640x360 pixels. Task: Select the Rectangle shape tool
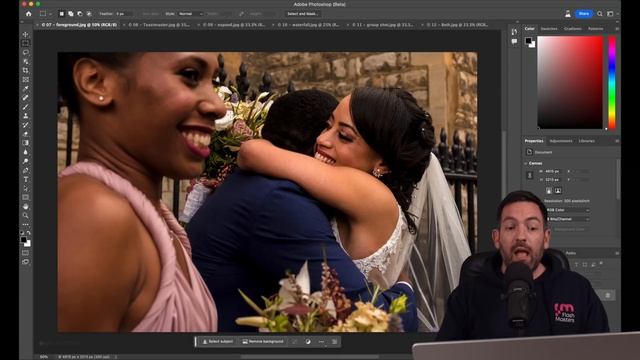coord(26,197)
